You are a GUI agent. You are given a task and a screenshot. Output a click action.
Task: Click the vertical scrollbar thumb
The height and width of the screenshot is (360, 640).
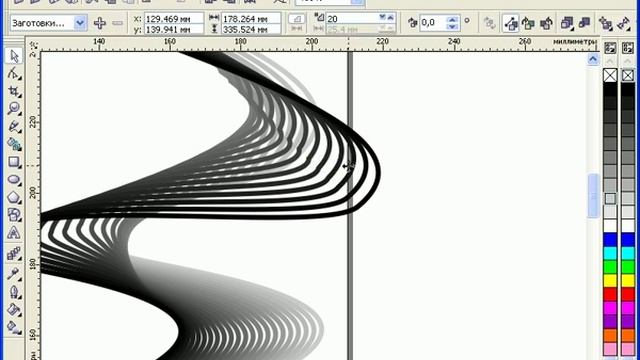coord(593,196)
